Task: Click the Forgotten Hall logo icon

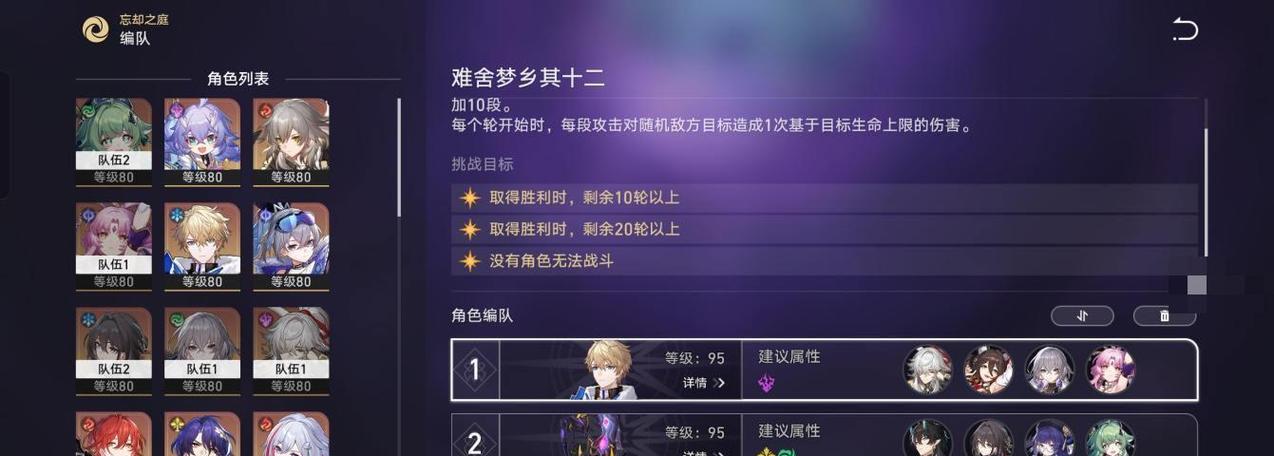Action: [95, 29]
